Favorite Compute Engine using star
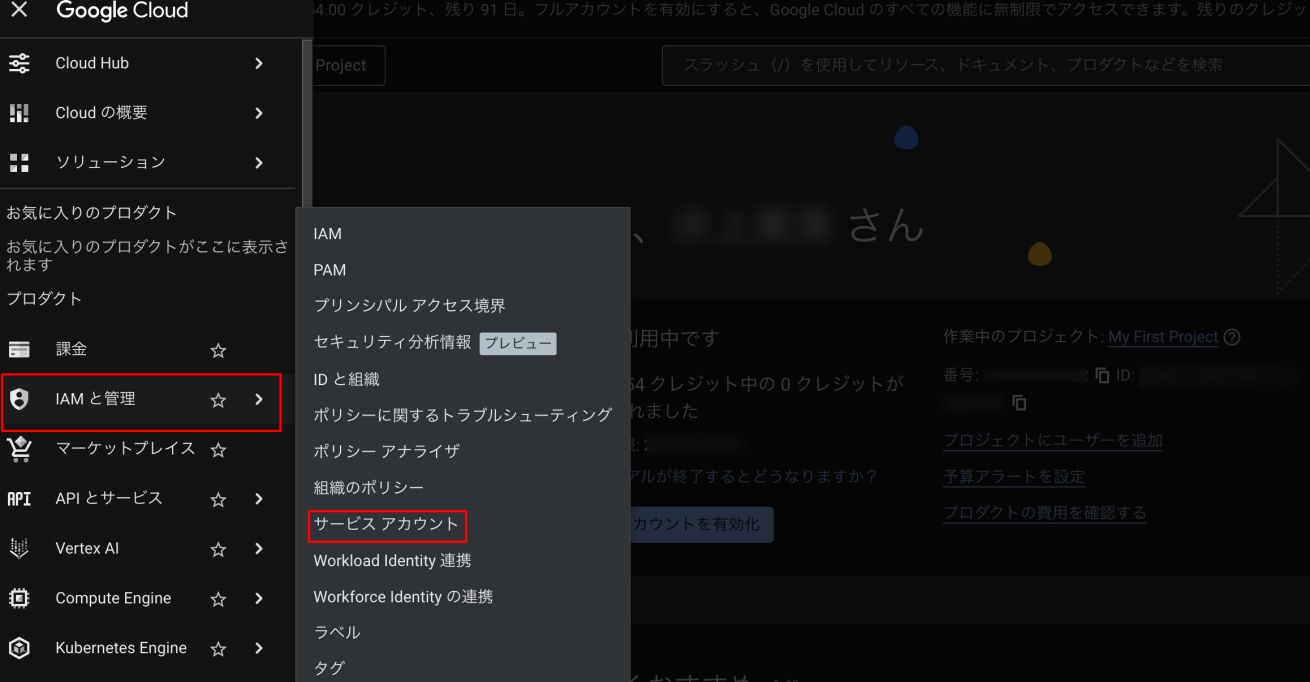Image resolution: width=1310 pixels, height=682 pixels. 218,599
